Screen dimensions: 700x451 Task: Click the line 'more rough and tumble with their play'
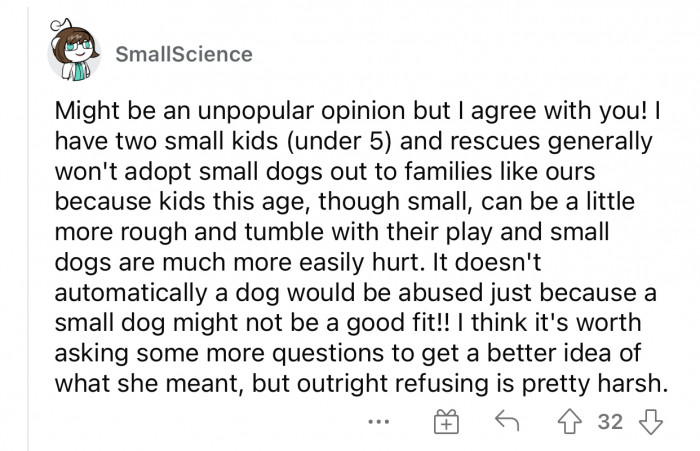pyautogui.click(x=332, y=232)
